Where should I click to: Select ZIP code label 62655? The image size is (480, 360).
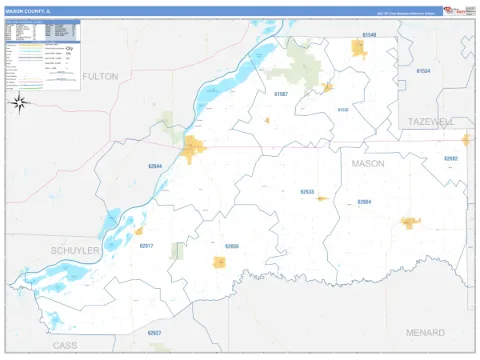pyautogui.click(x=232, y=246)
